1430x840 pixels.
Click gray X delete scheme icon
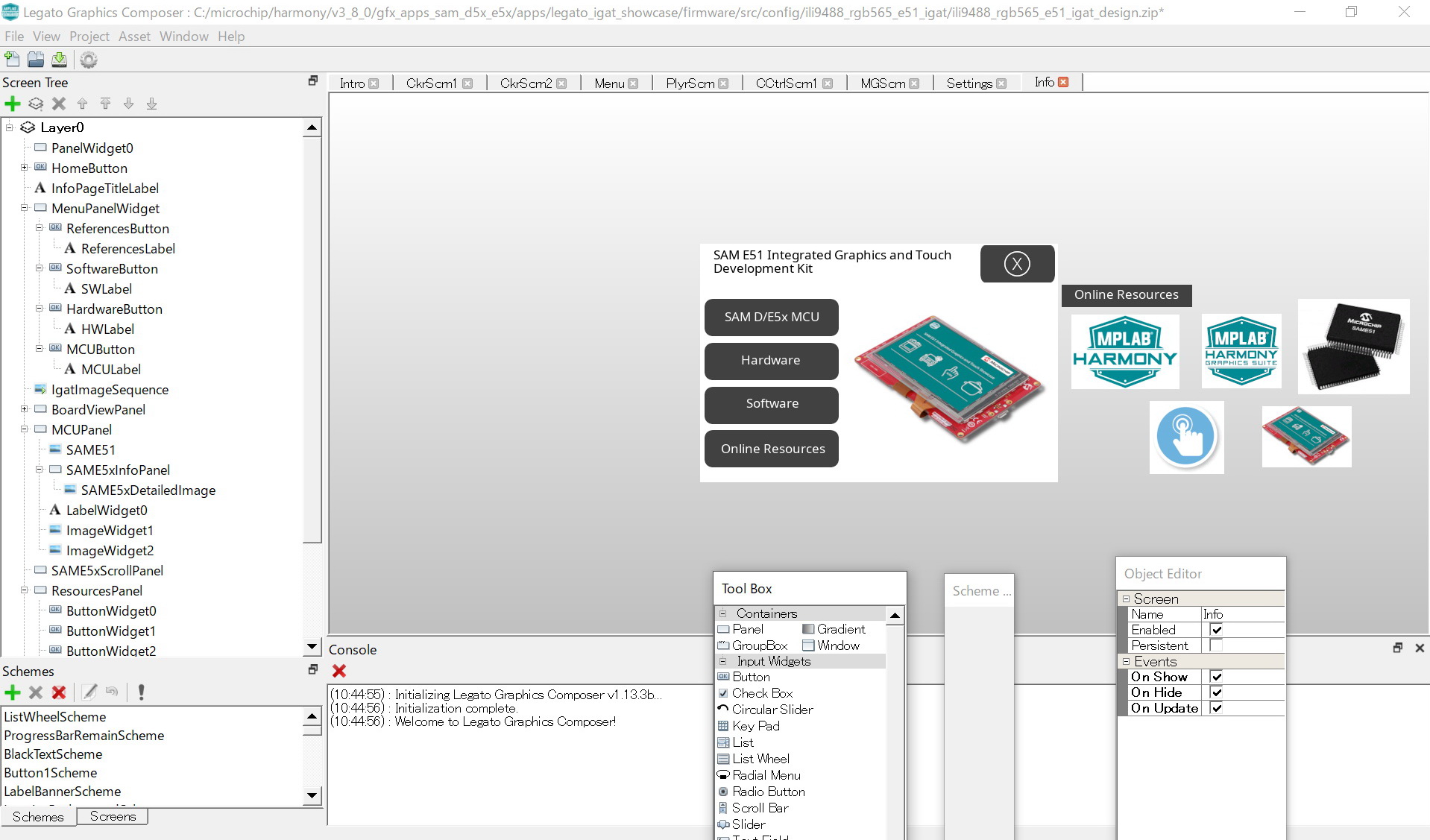[x=36, y=692]
